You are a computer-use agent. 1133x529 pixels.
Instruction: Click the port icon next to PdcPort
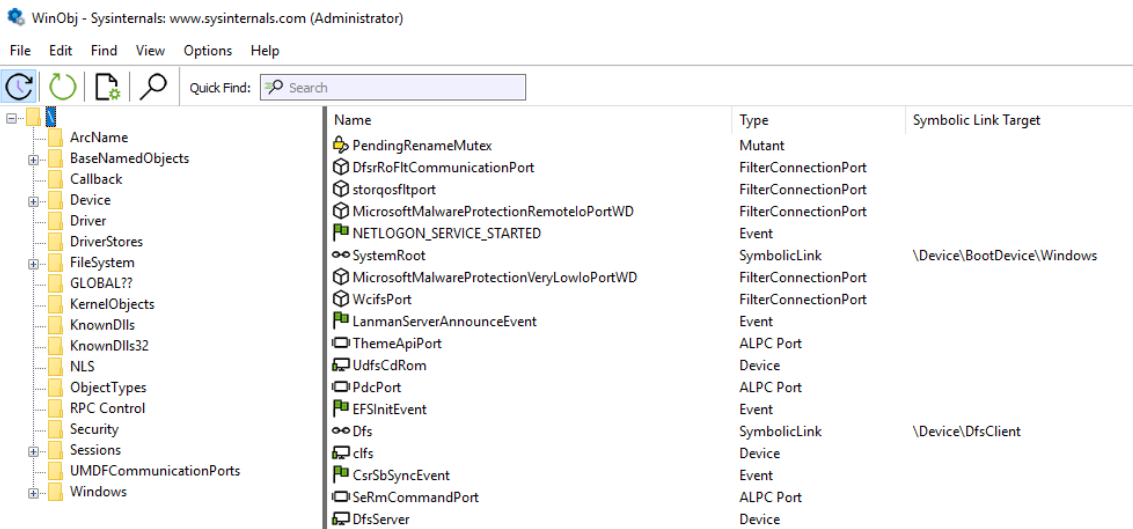[340, 387]
